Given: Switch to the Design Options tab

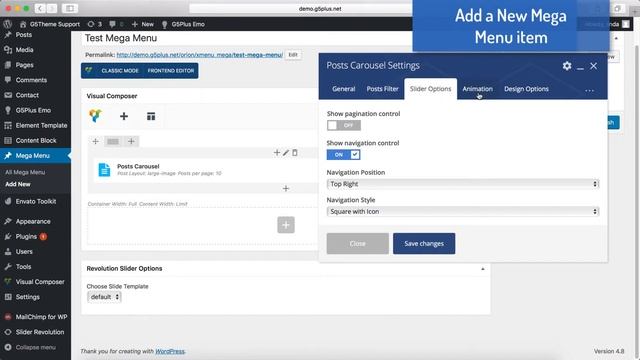Looking at the screenshot, I should pyautogui.click(x=526, y=89).
